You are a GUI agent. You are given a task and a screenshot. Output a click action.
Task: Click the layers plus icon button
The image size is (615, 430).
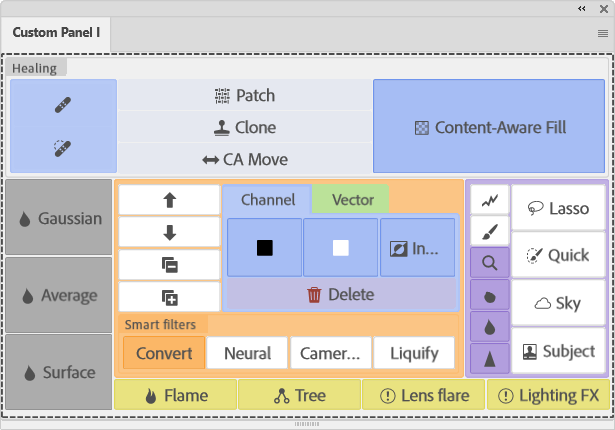(x=169, y=297)
